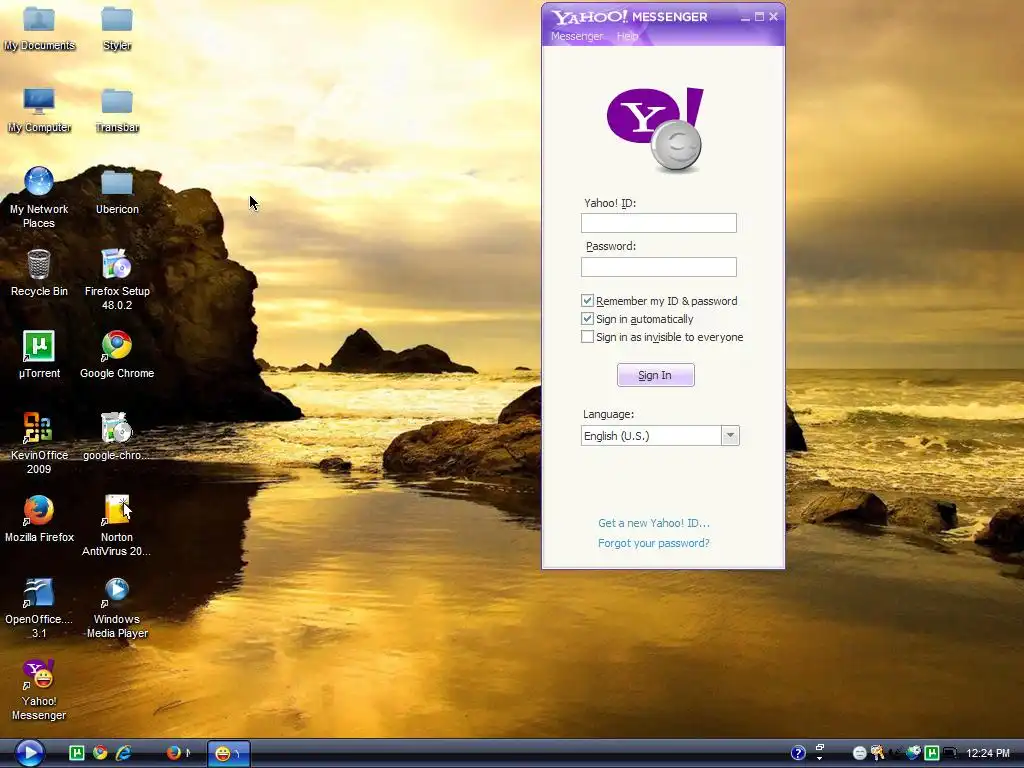Viewport: 1024px width, 768px height.
Task: Click Yahoo Messenger taskbar button
Action: point(229,753)
